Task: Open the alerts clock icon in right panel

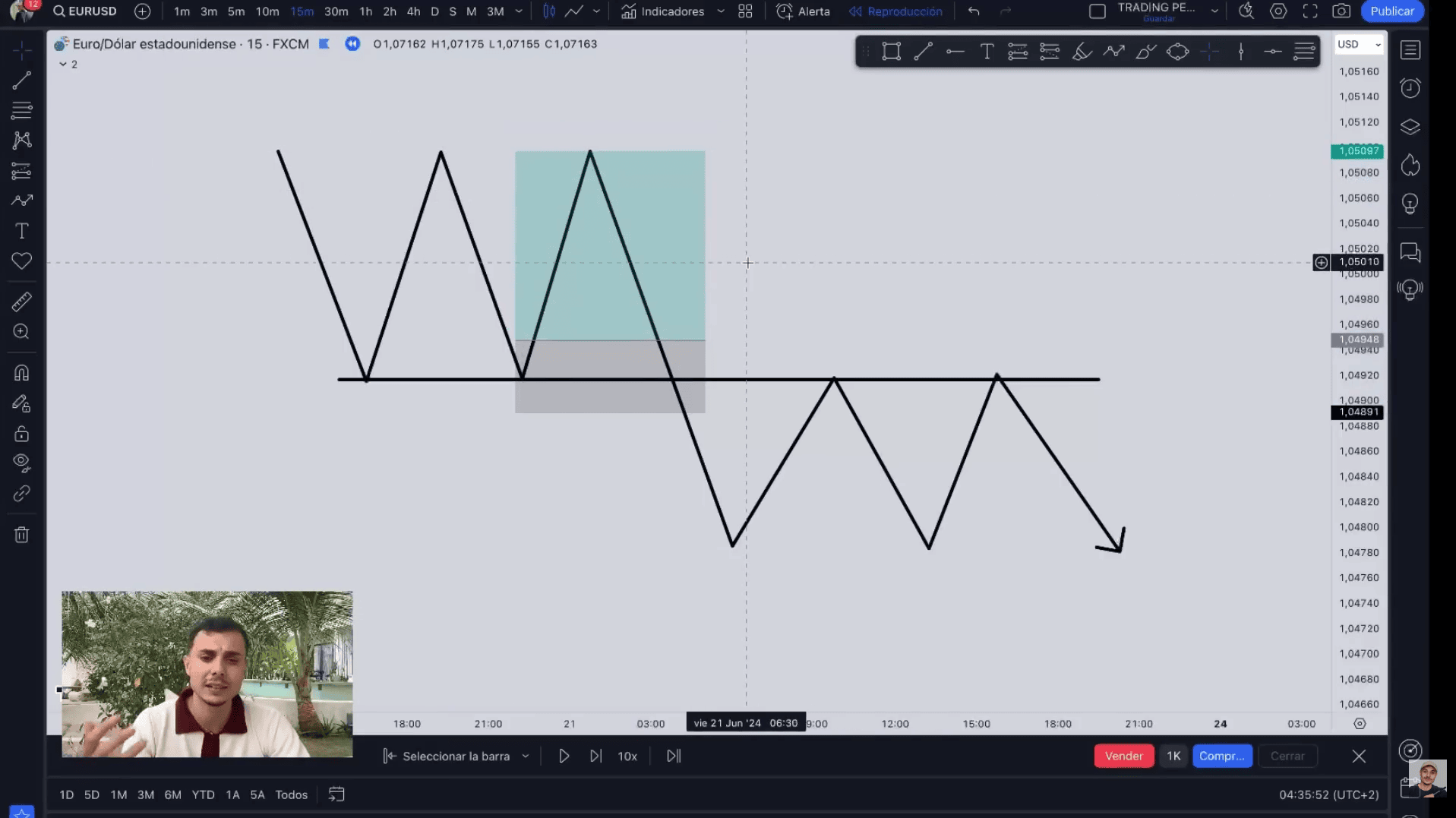Action: pos(1410,88)
